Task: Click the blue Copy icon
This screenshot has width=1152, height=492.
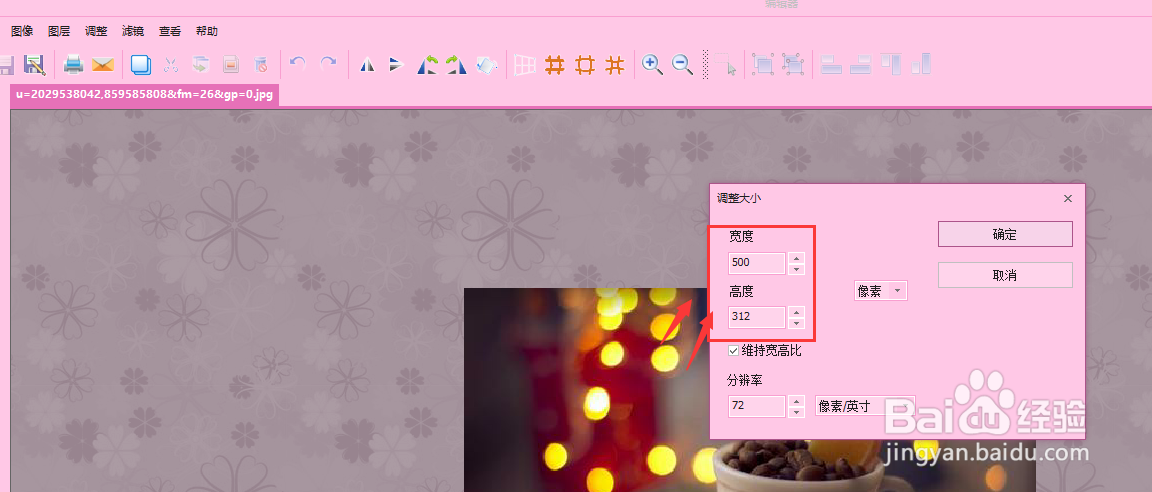Action: tap(141, 65)
